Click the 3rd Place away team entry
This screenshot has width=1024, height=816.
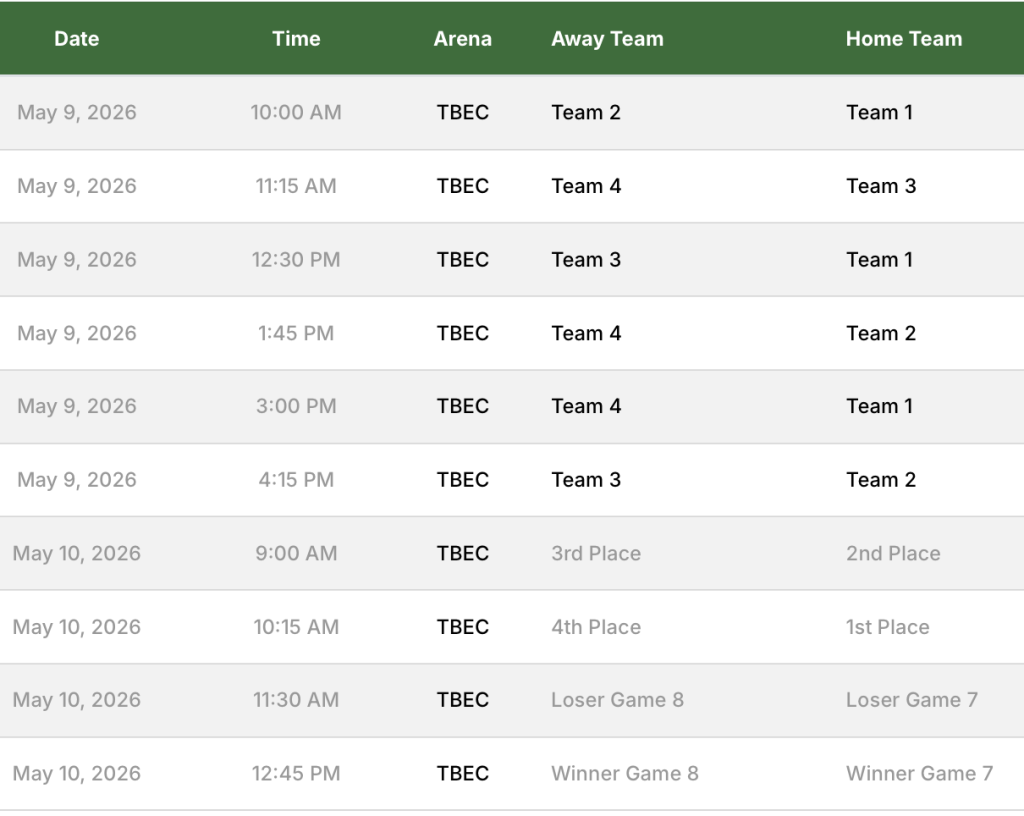pos(596,554)
